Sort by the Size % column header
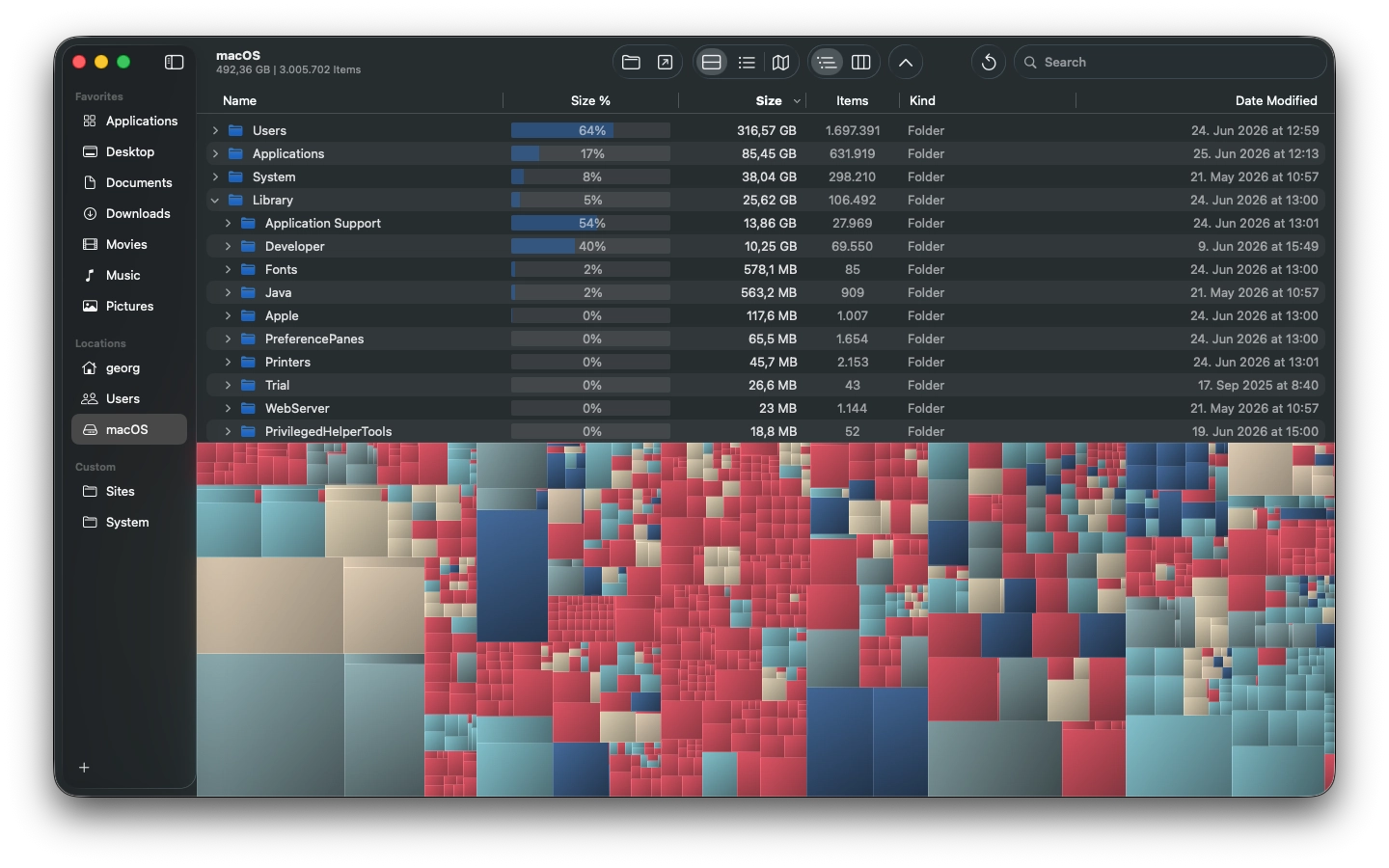This screenshot has height=868, width=1389. [x=590, y=100]
